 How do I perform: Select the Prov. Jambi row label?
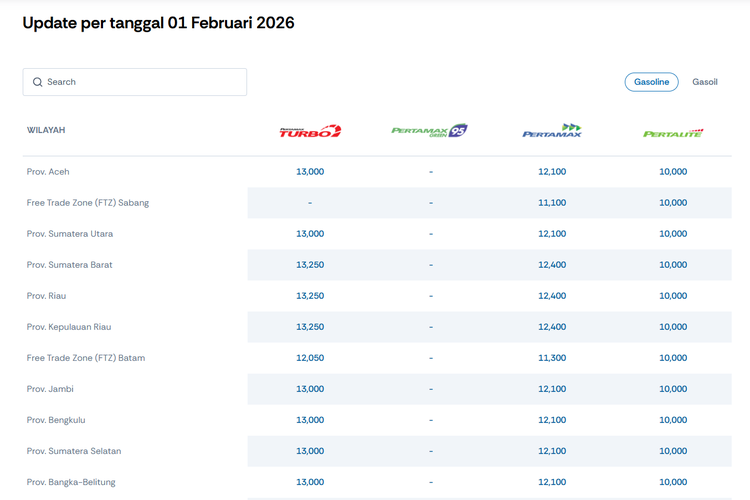pyautogui.click(x=50, y=389)
